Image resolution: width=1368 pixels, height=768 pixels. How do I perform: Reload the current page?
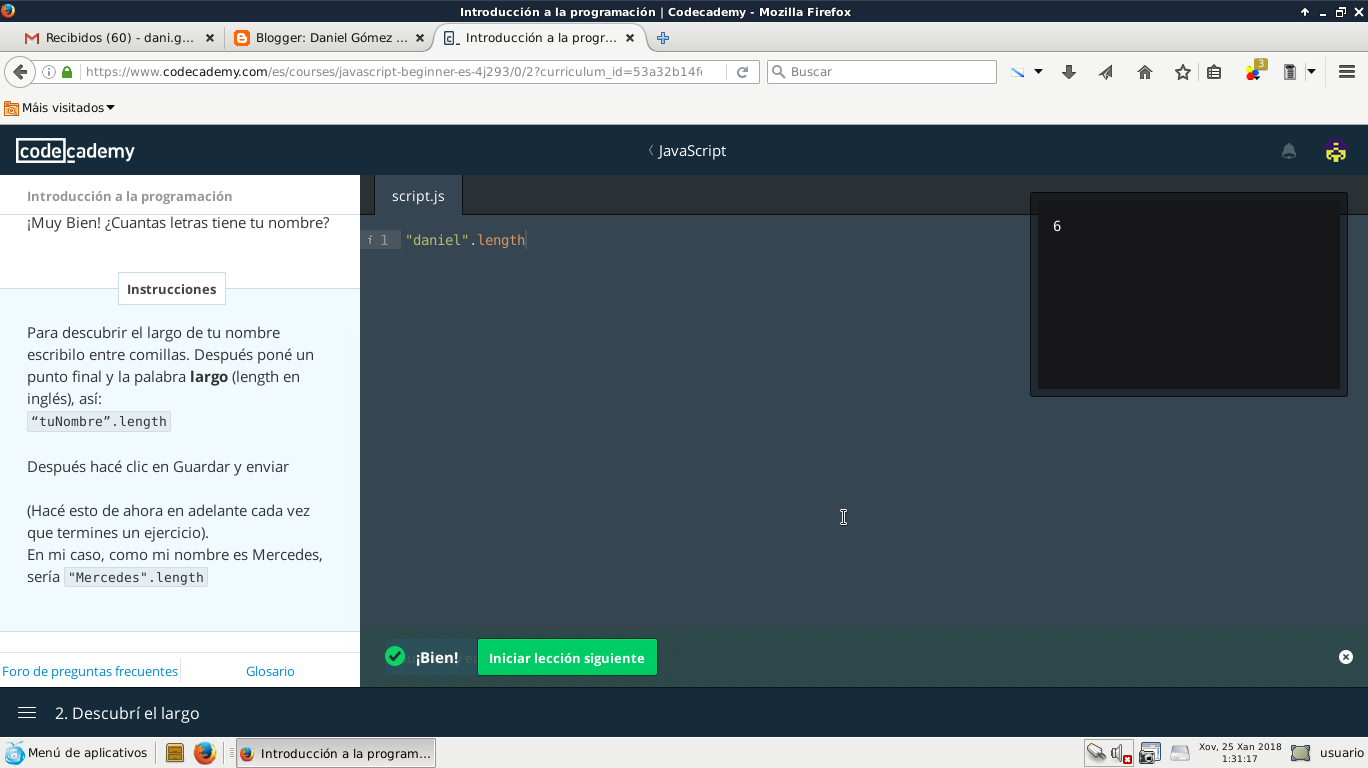tap(742, 72)
